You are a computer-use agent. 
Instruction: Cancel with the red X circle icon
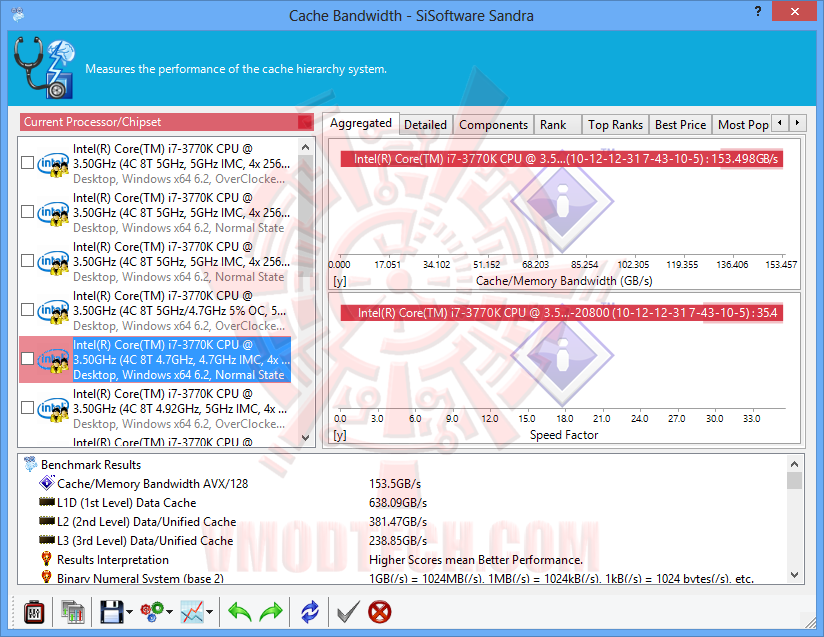379,612
